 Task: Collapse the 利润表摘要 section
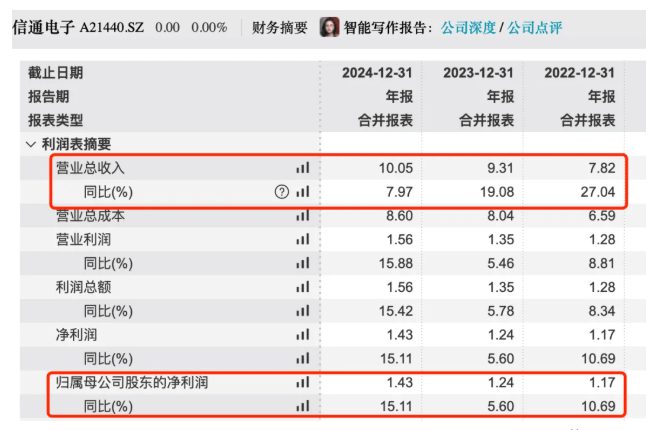[31, 144]
